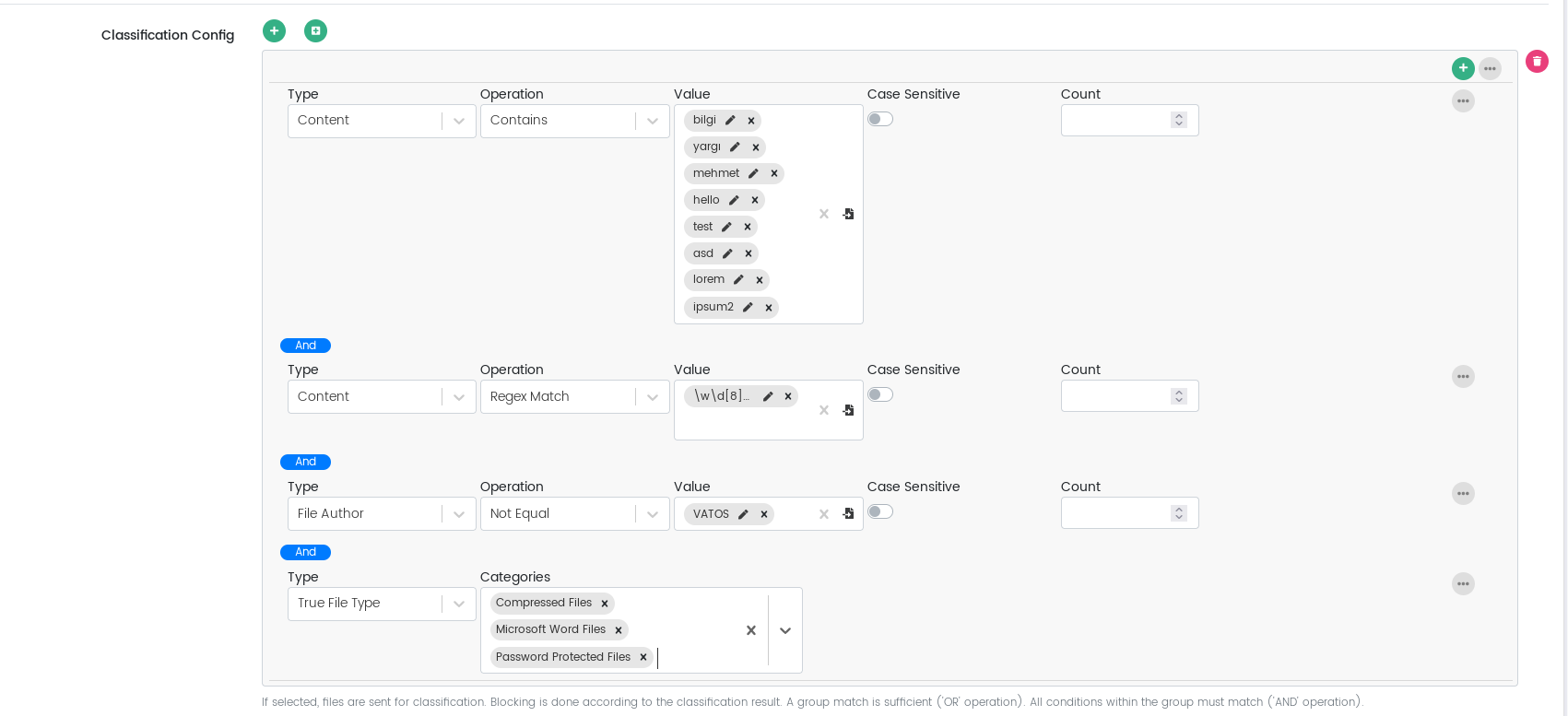Click the green add group icon beside Classification Config
This screenshot has height=716, width=1568.
[x=315, y=31]
